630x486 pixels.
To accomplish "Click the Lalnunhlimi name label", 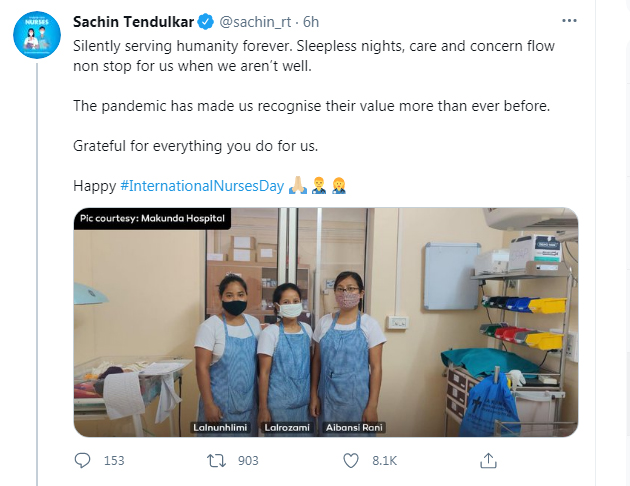I will [x=220, y=427].
